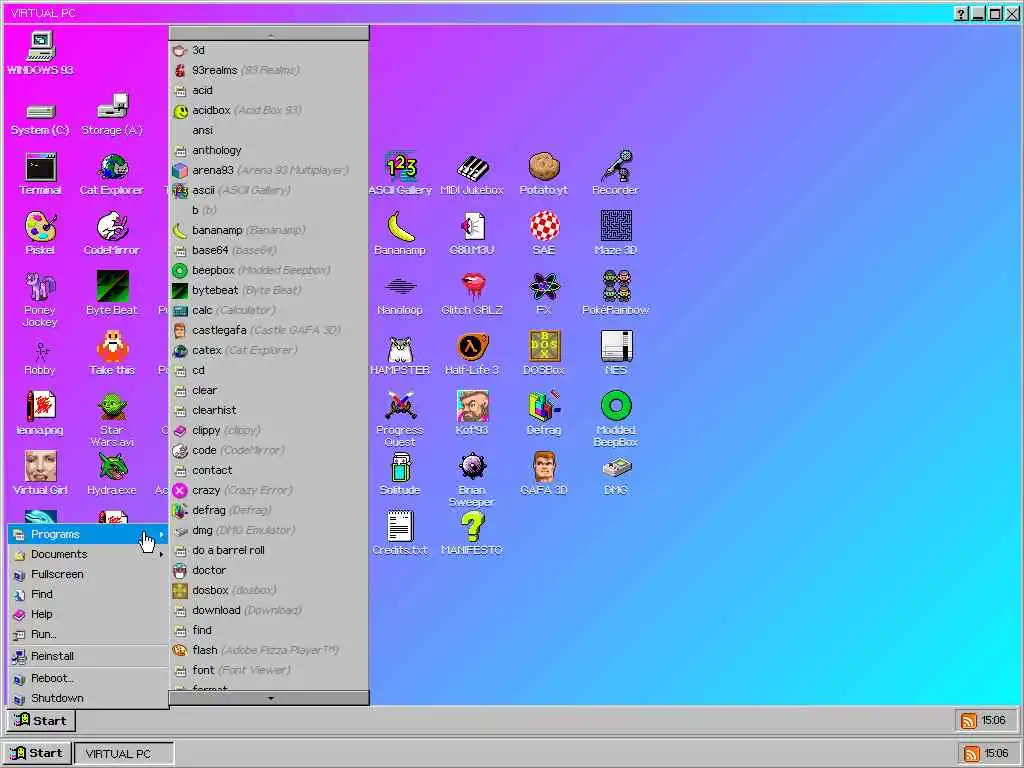Launch flash (Adobe Pizza Player) entry

tap(268, 650)
